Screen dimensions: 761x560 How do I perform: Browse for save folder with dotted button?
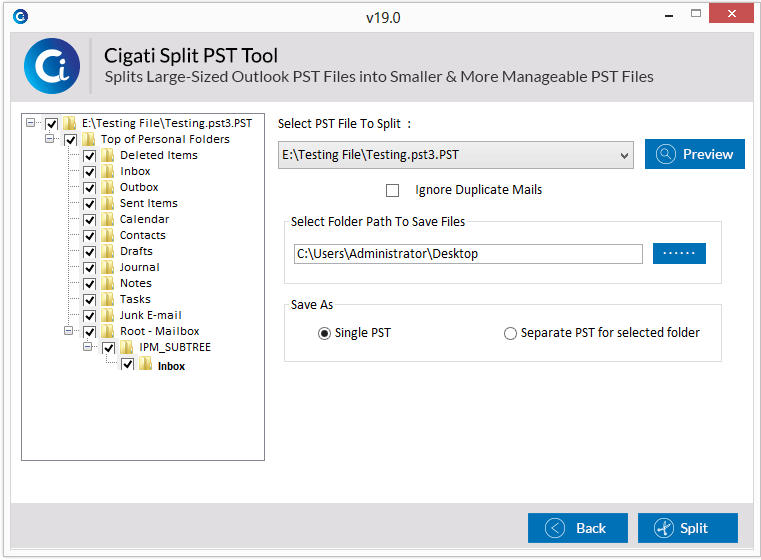679,253
